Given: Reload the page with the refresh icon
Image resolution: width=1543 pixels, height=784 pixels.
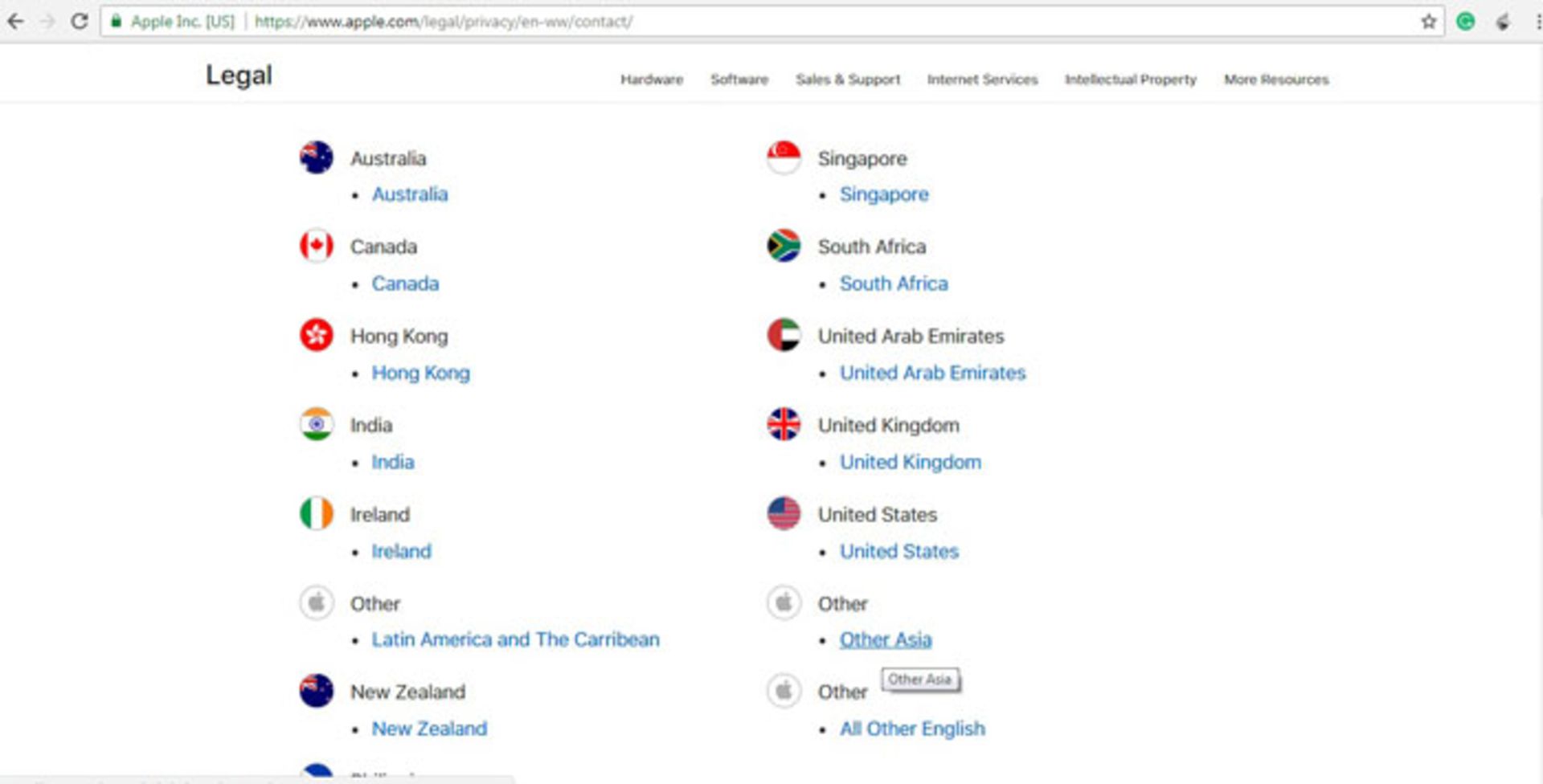Looking at the screenshot, I should pyautogui.click(x=79, y=22).
